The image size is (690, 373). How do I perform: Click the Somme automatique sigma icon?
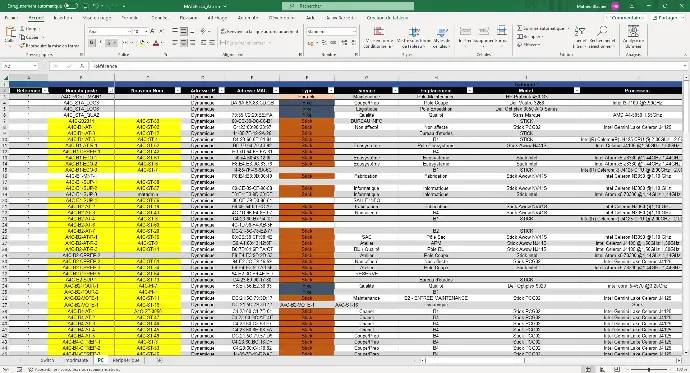[520, 28]
